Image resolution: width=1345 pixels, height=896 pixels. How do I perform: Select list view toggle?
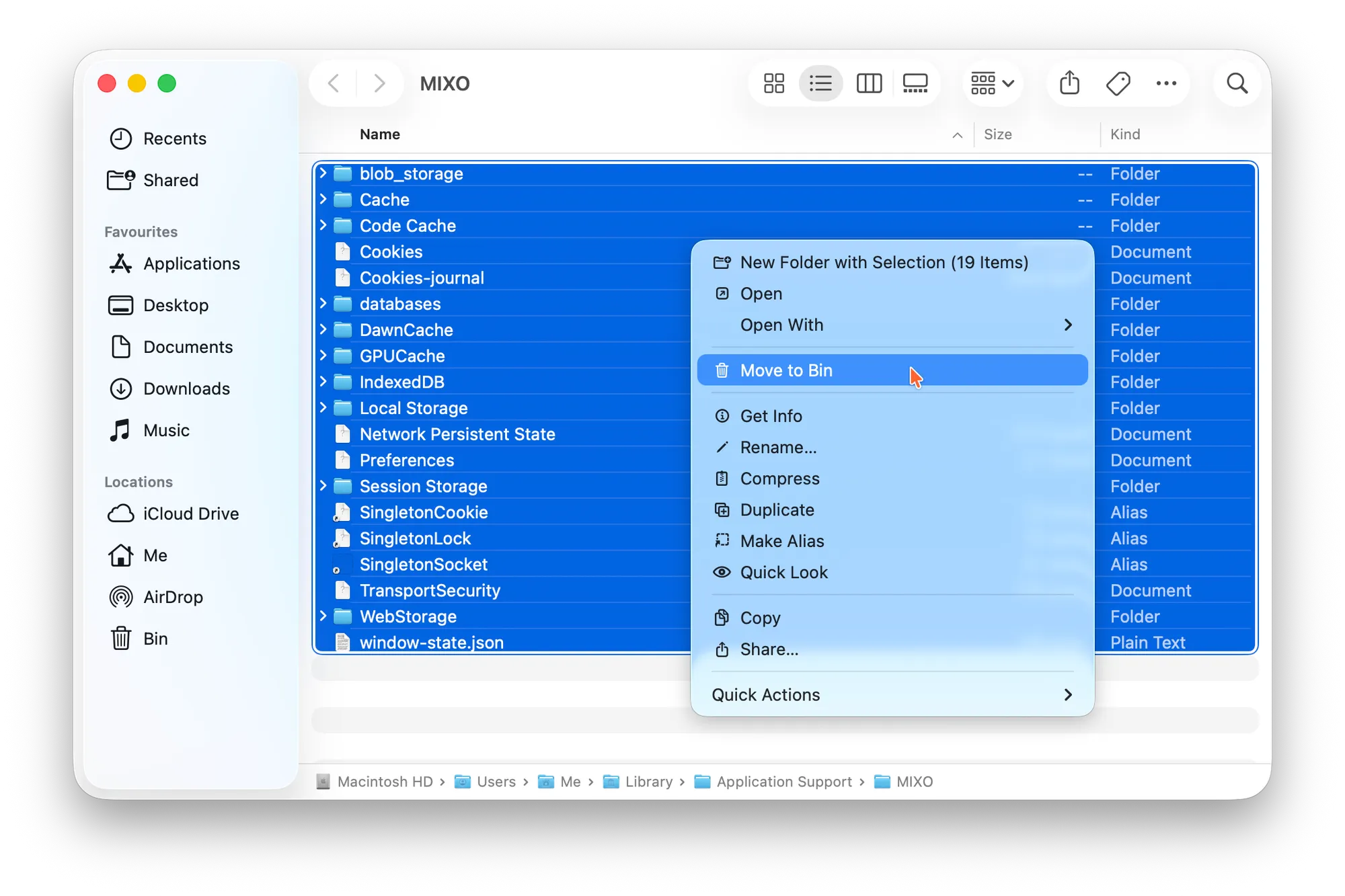[820, 83]
